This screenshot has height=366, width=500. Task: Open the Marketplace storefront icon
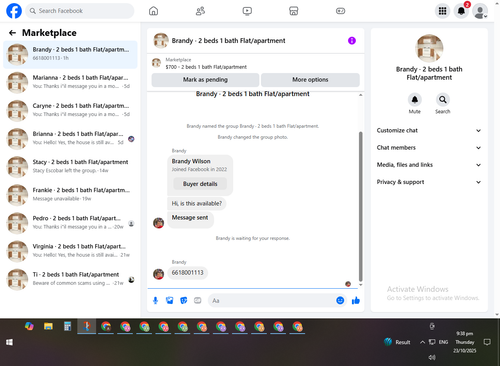[294, 11]
